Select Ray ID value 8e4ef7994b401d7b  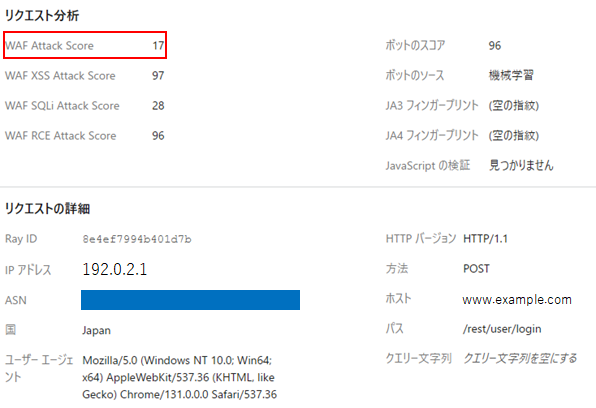137,239
